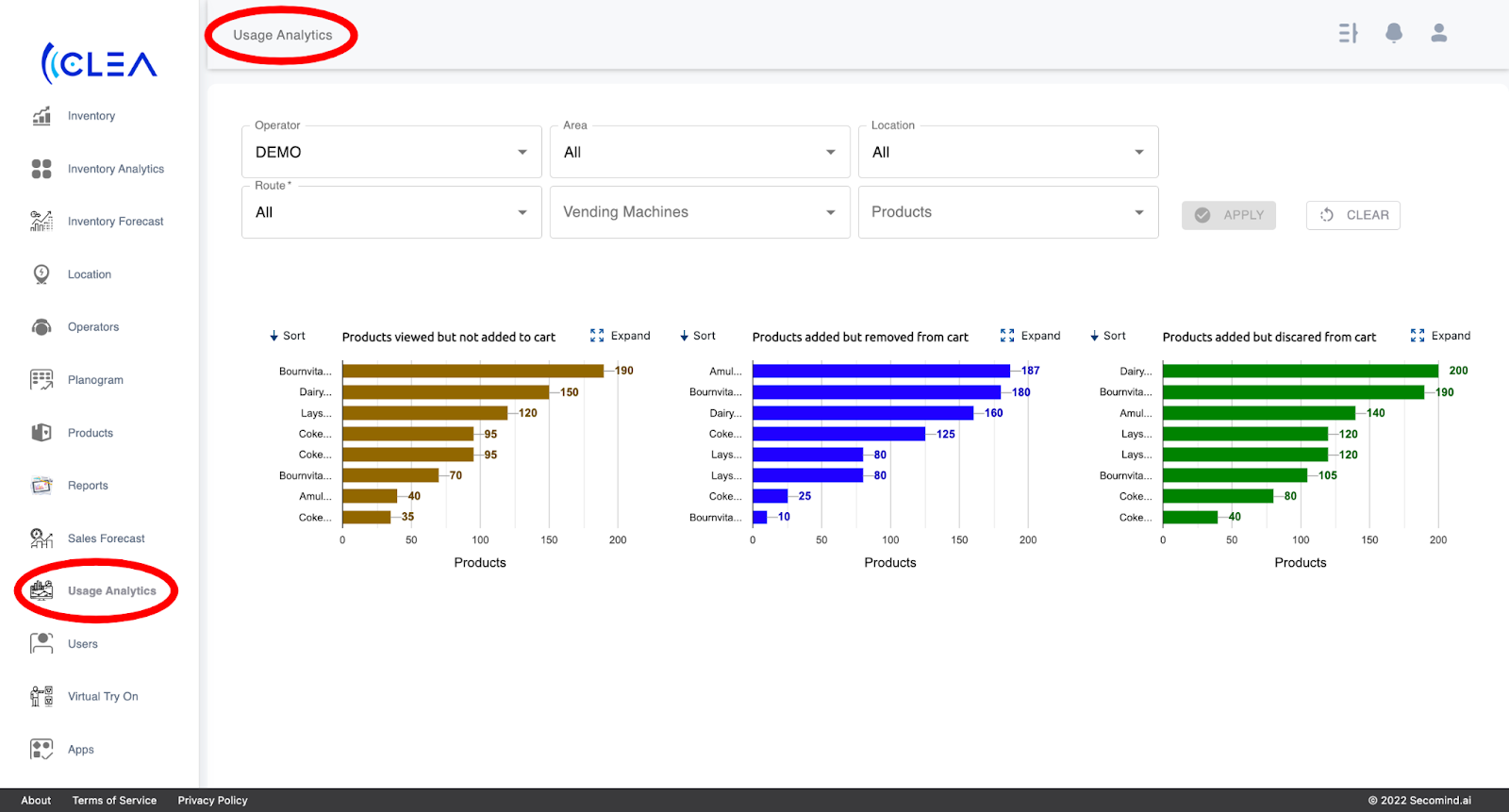Viewport: 1509px width, 812px height.
Task: Click the Sales Forecast icon
Action: click(x=41, y=539)
